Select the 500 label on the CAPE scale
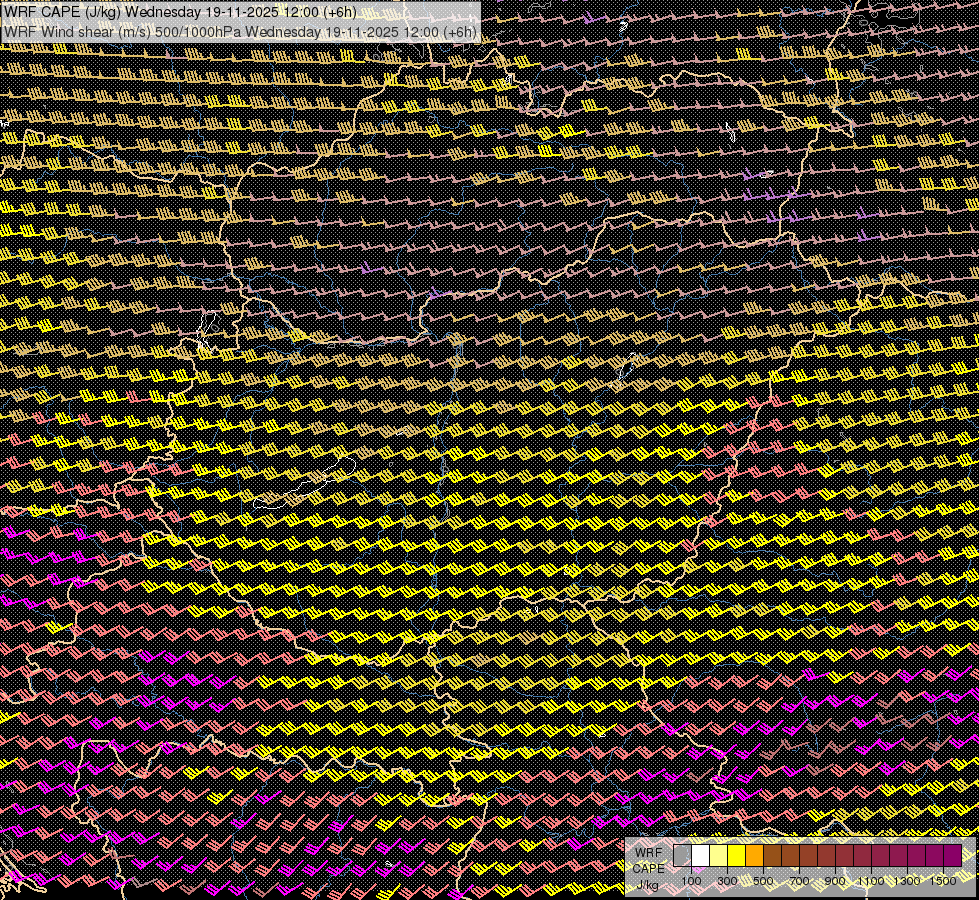979x900 pixels. coord(763,881)
